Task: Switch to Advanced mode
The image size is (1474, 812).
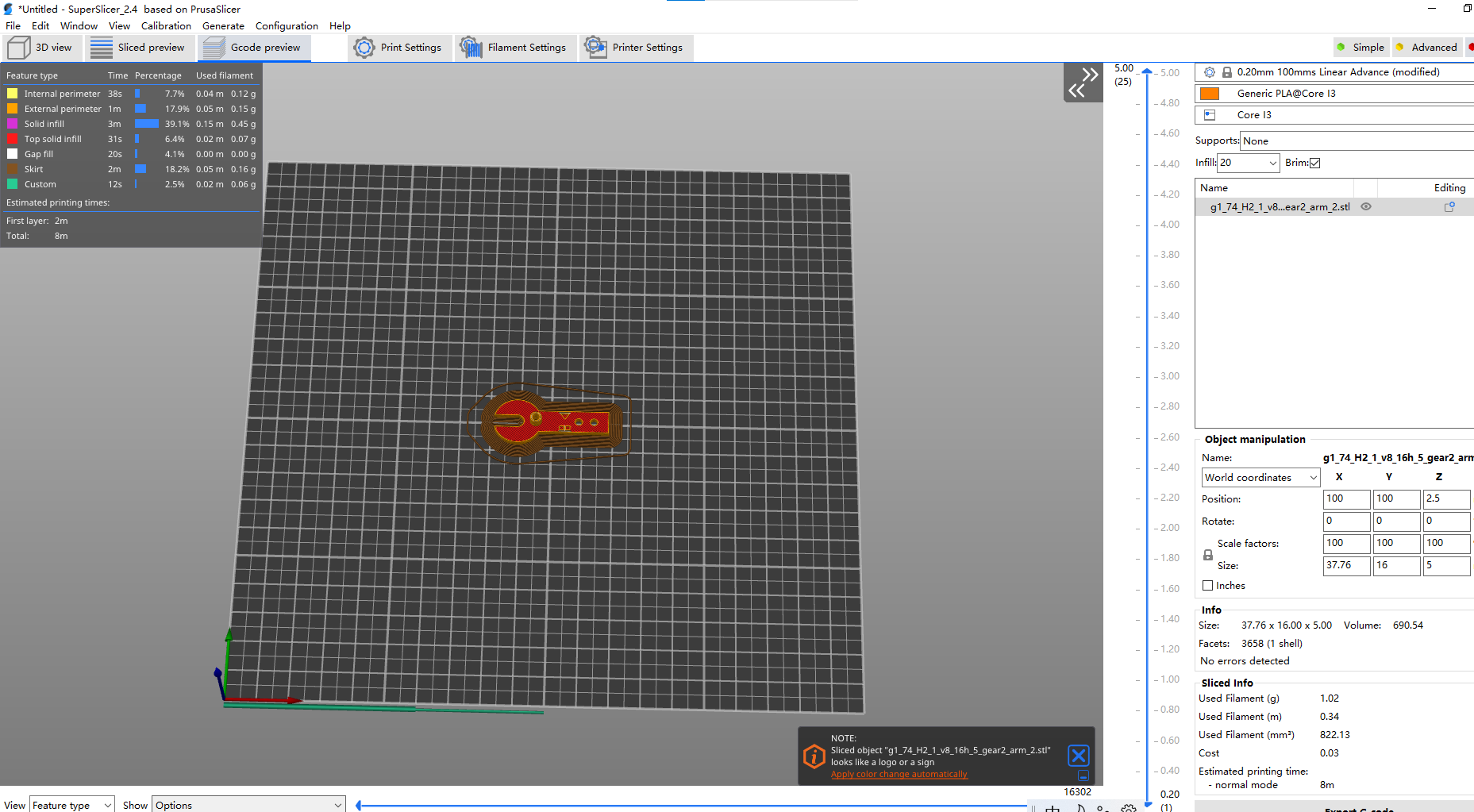Action: point(1427,48)
